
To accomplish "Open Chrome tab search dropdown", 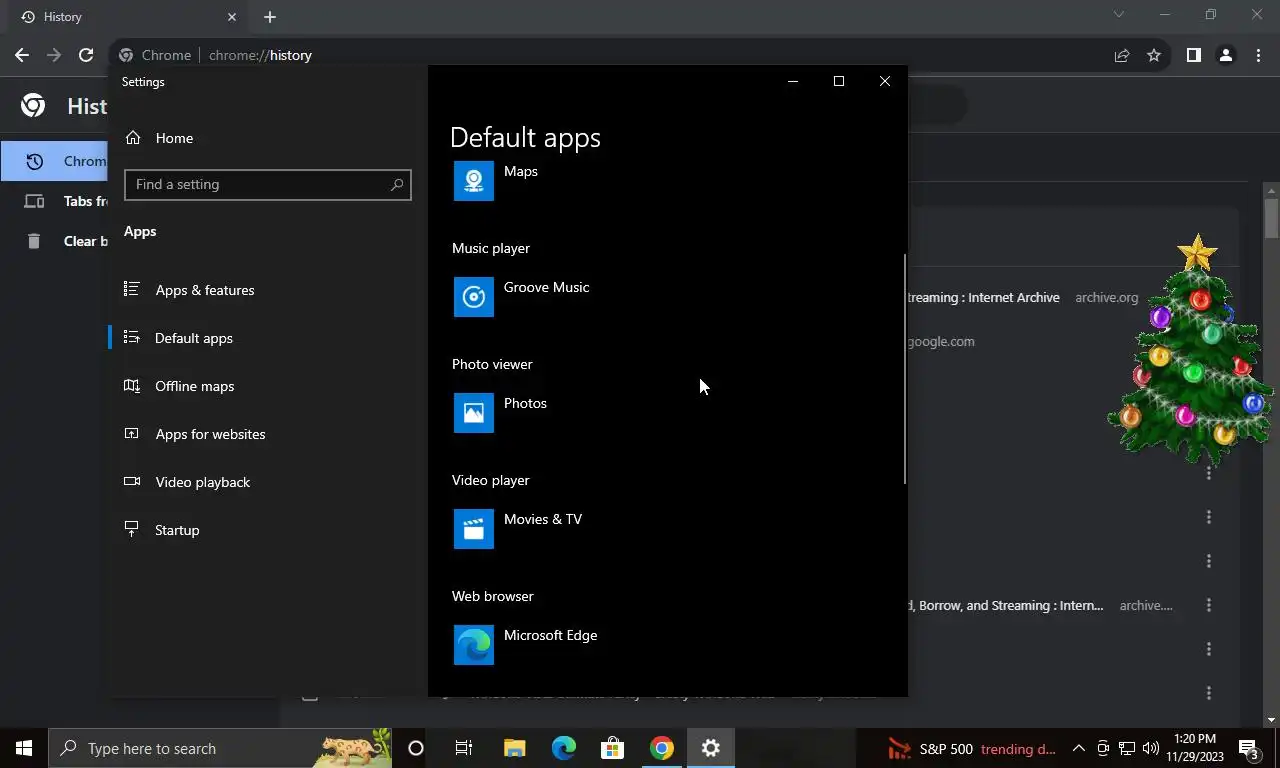I will [x=1119, y=14].
